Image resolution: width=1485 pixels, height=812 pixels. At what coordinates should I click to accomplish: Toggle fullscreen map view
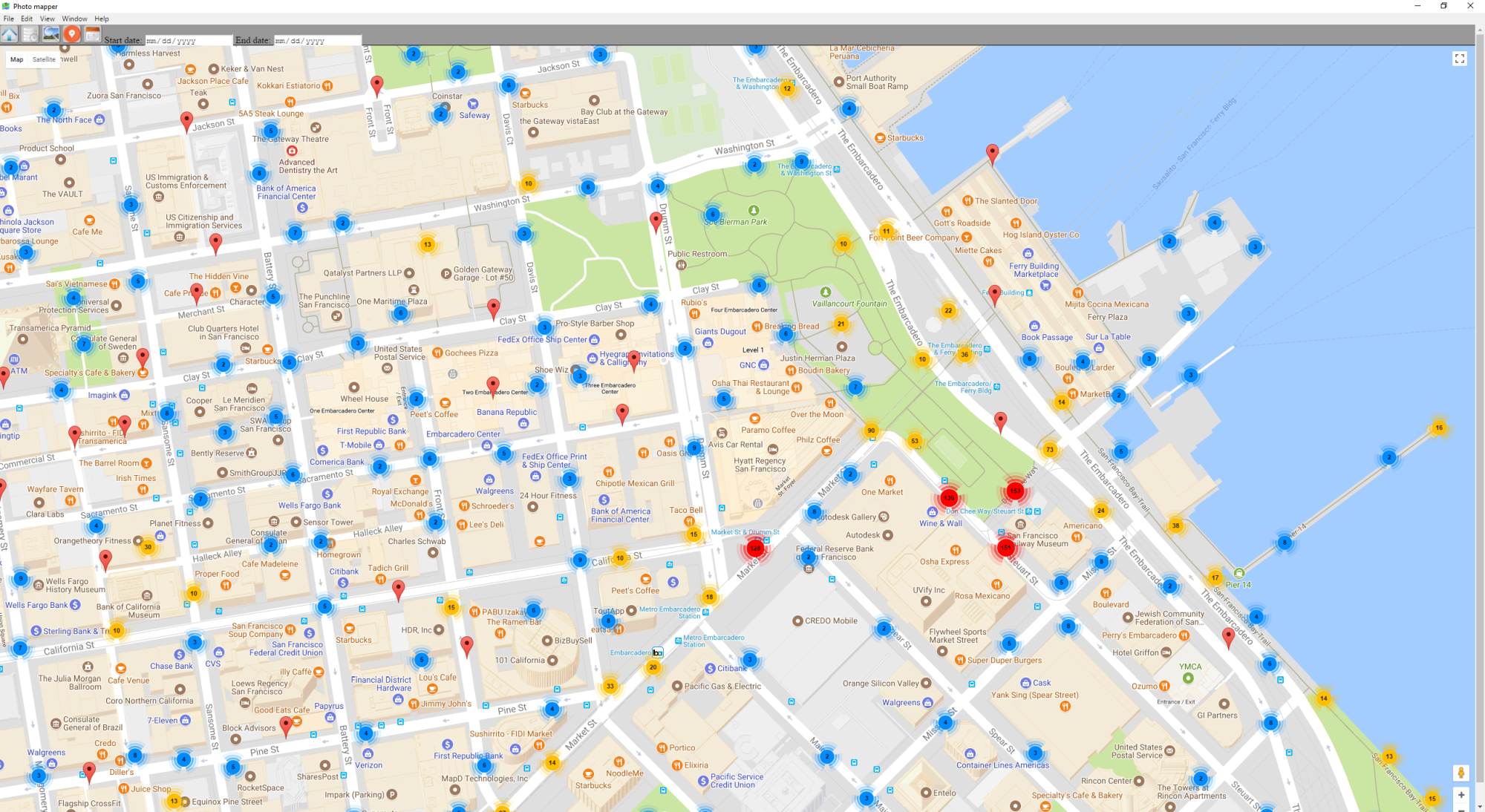point(1459,59)
